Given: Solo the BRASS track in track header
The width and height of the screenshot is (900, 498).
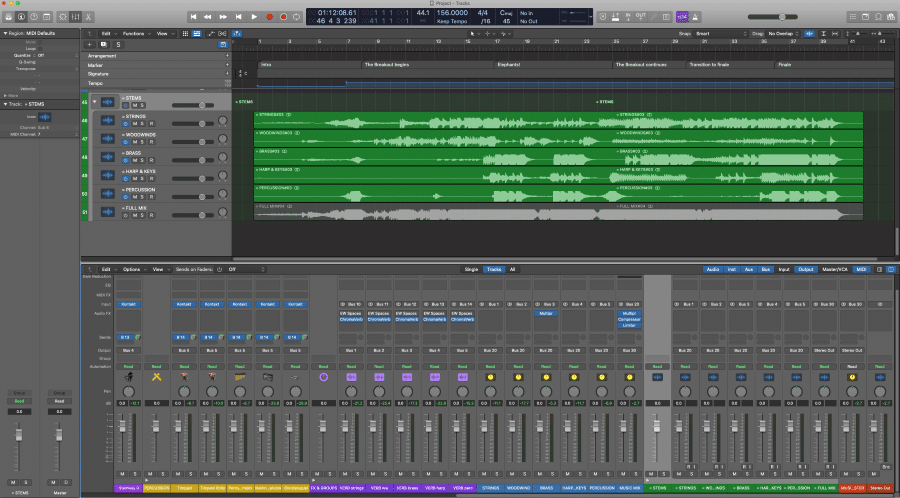Looking at the screenshot, I should click(143, 160).
